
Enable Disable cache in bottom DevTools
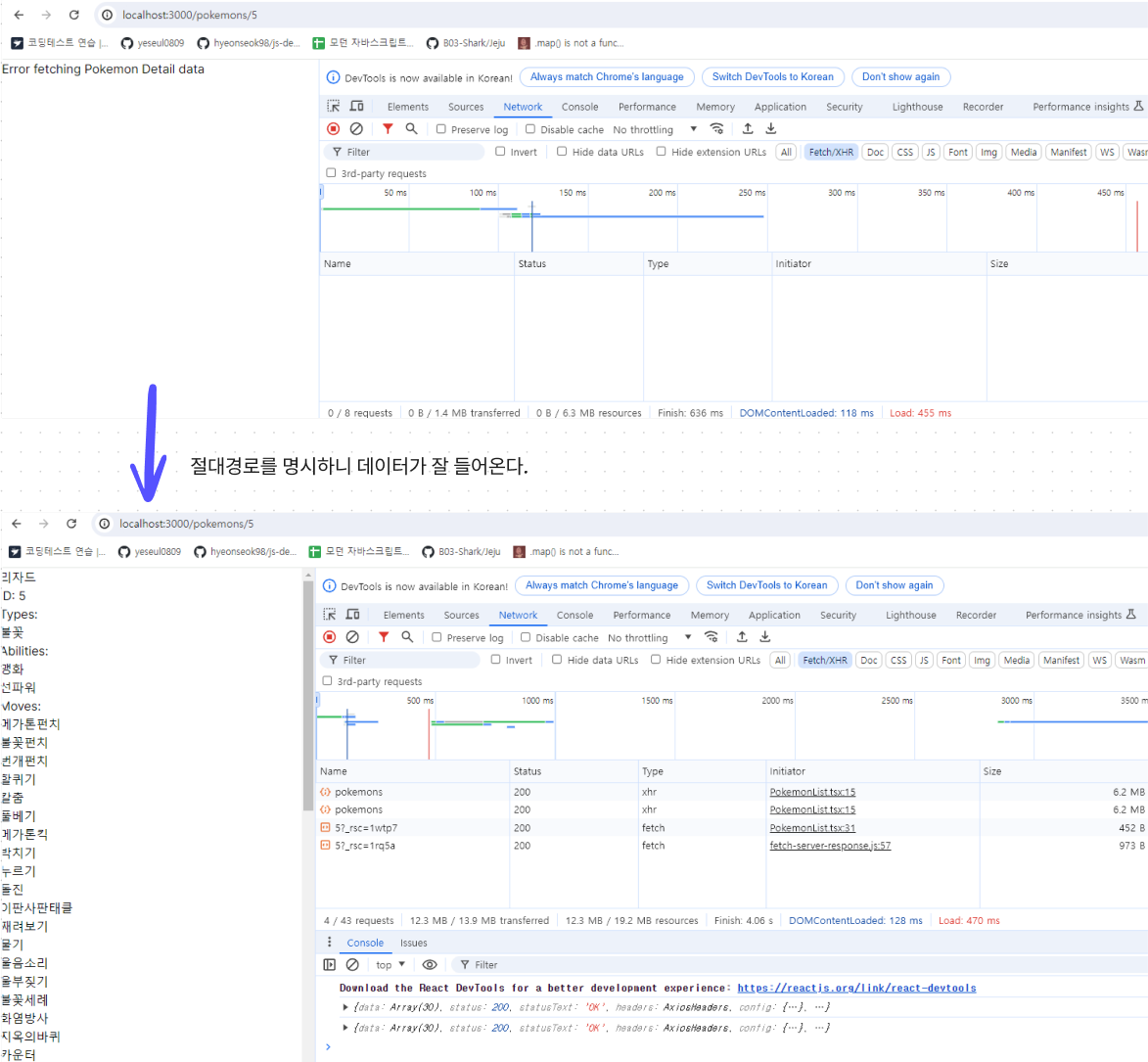[x=525, y=637]
